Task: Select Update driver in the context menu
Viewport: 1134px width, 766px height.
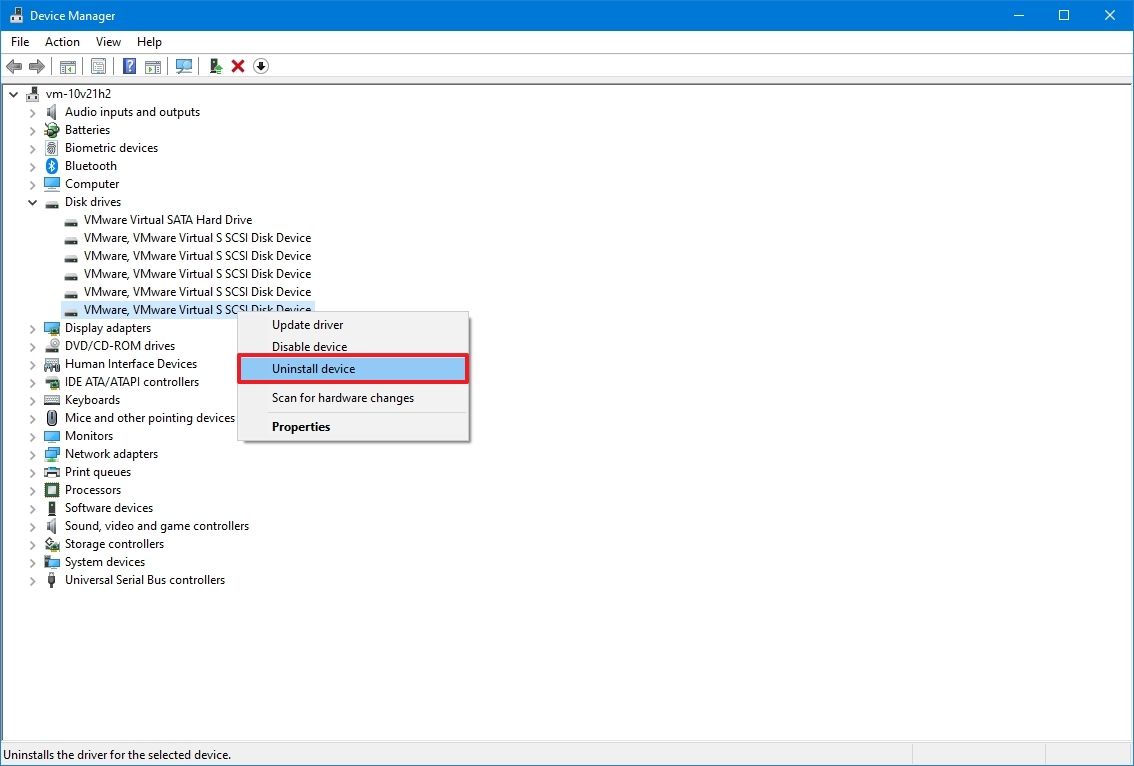Action: coord(307,324)
